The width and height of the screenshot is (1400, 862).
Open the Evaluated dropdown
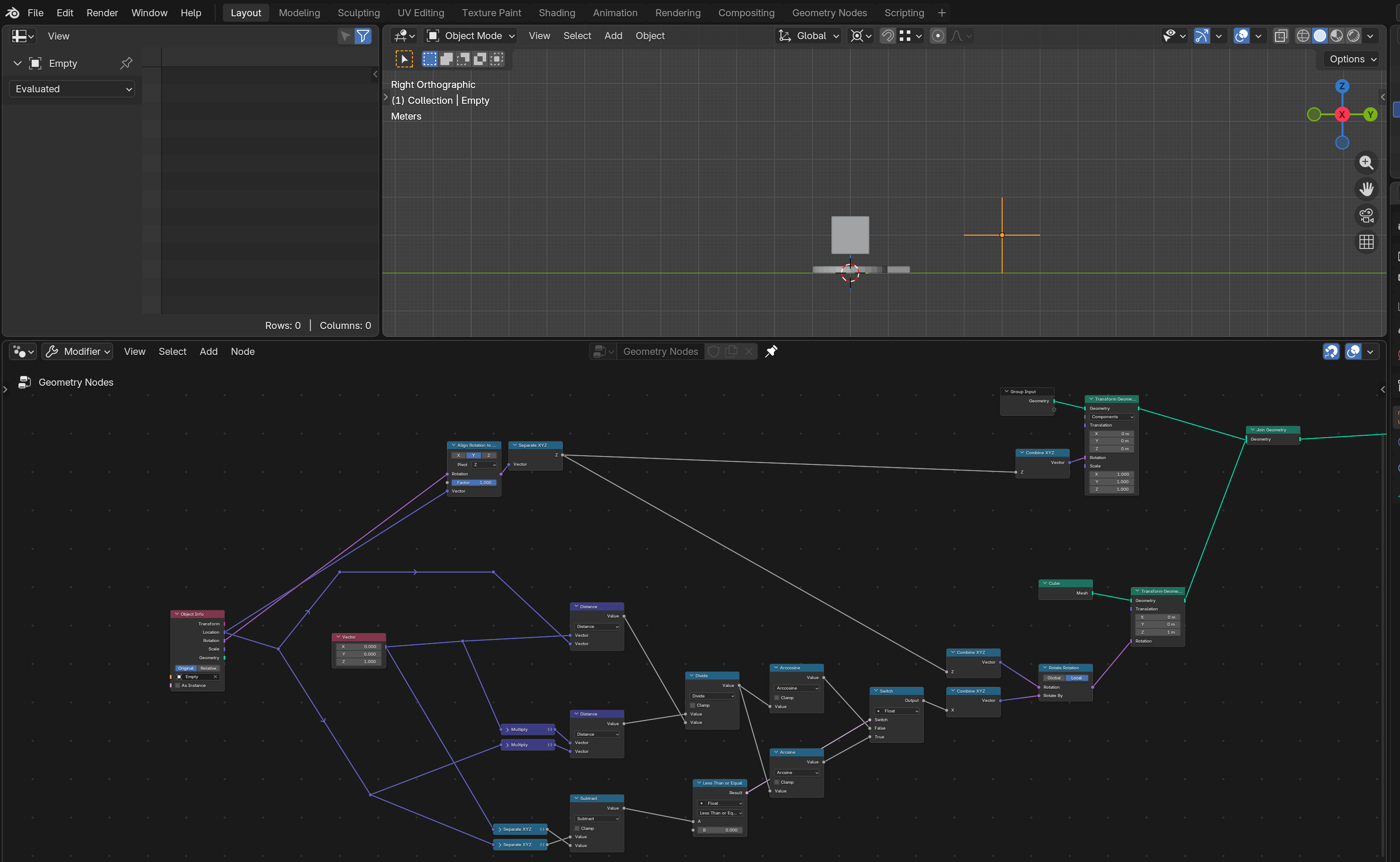pyautogui.click(x=72, y=89)
